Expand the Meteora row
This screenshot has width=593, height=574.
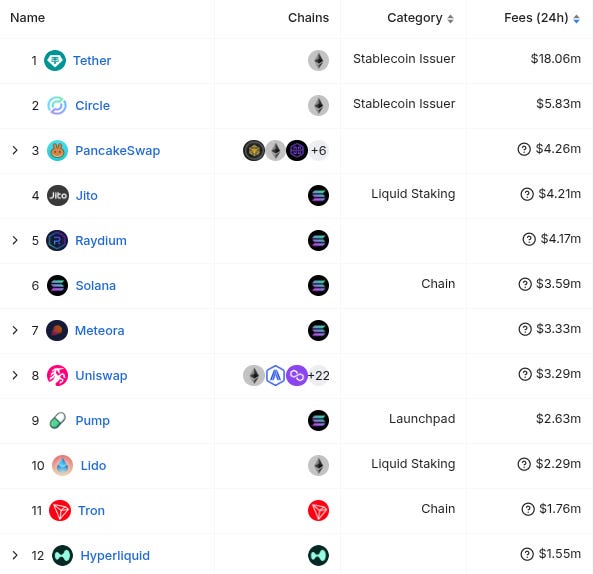click(x=15, y=330)
